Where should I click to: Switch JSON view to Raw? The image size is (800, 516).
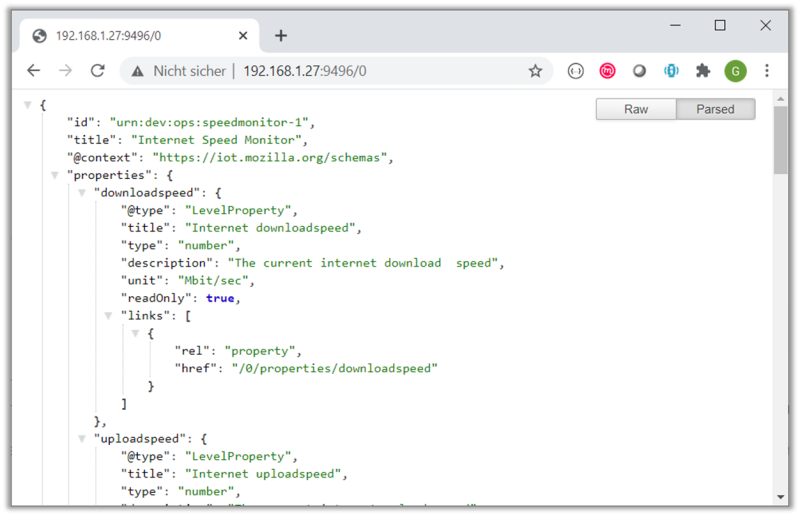[636, 109]
